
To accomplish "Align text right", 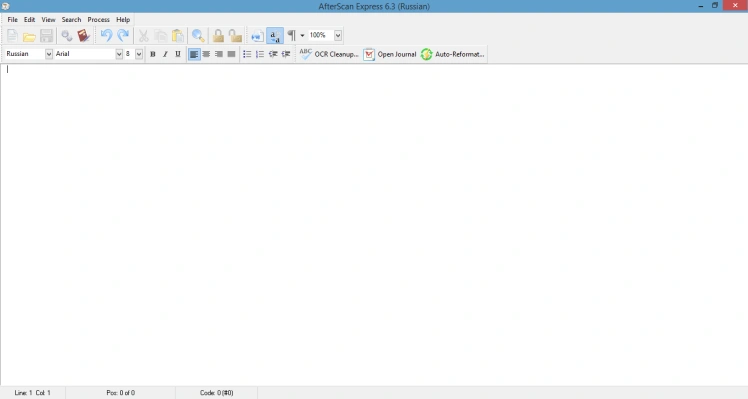I will pos(219,54).
